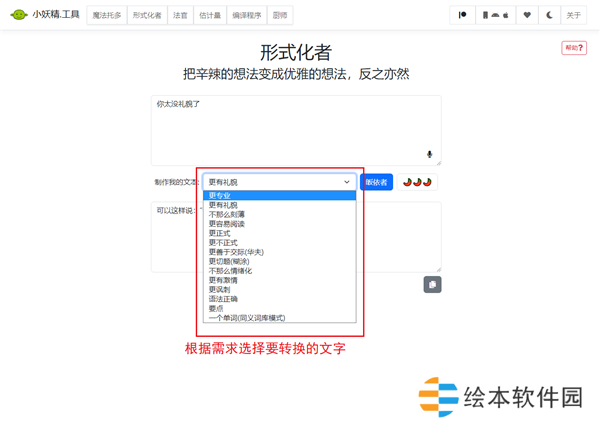
Task: Pick 语法正确 from the style list
Action: click(224, 299)
